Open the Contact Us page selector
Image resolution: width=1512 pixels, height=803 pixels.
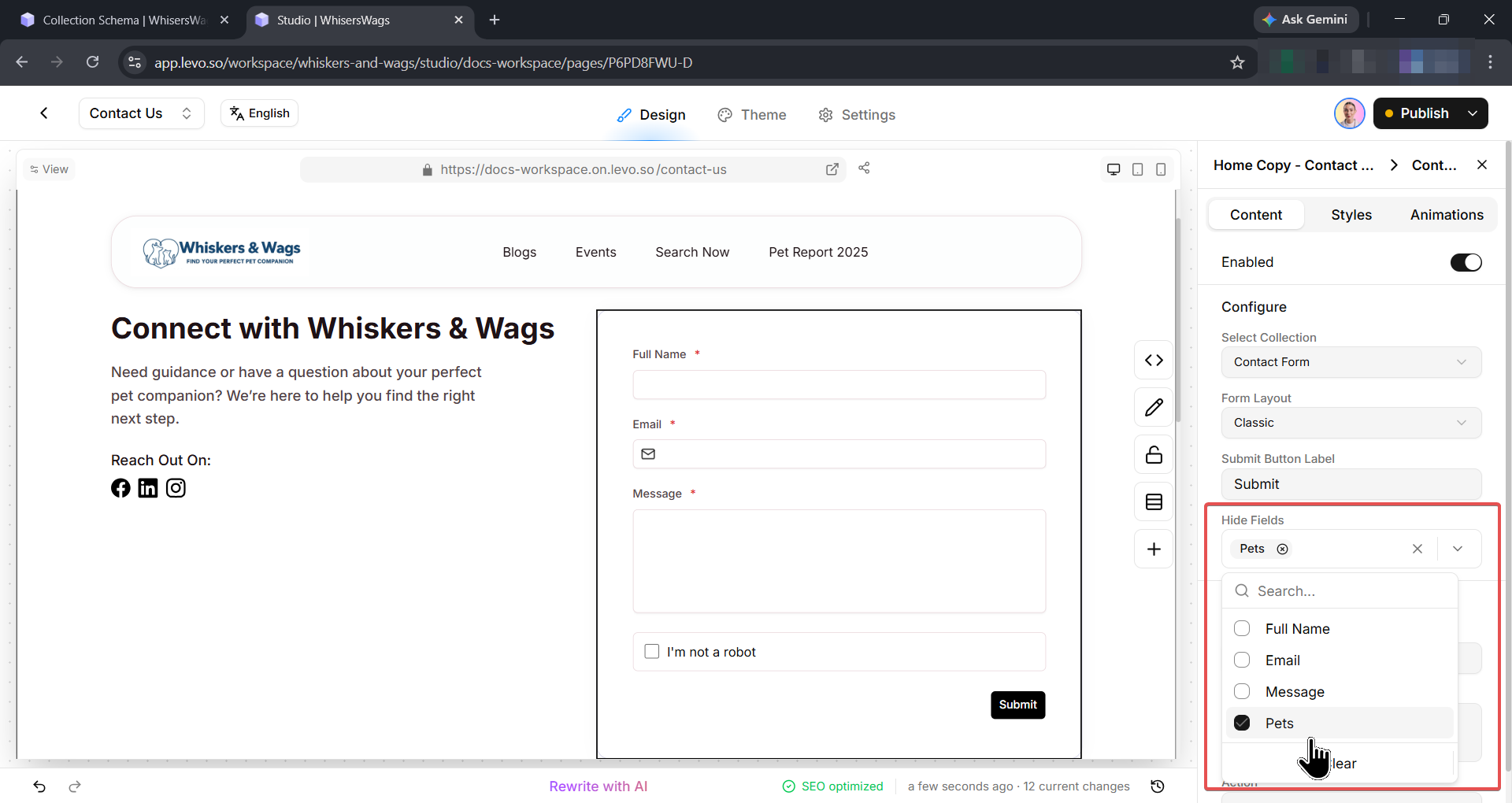[x=142, y=113]
